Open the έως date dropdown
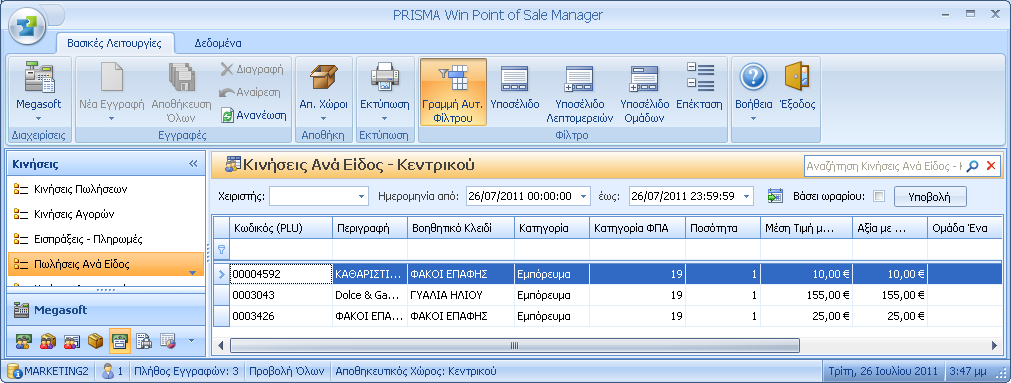 tap(747, 196)
